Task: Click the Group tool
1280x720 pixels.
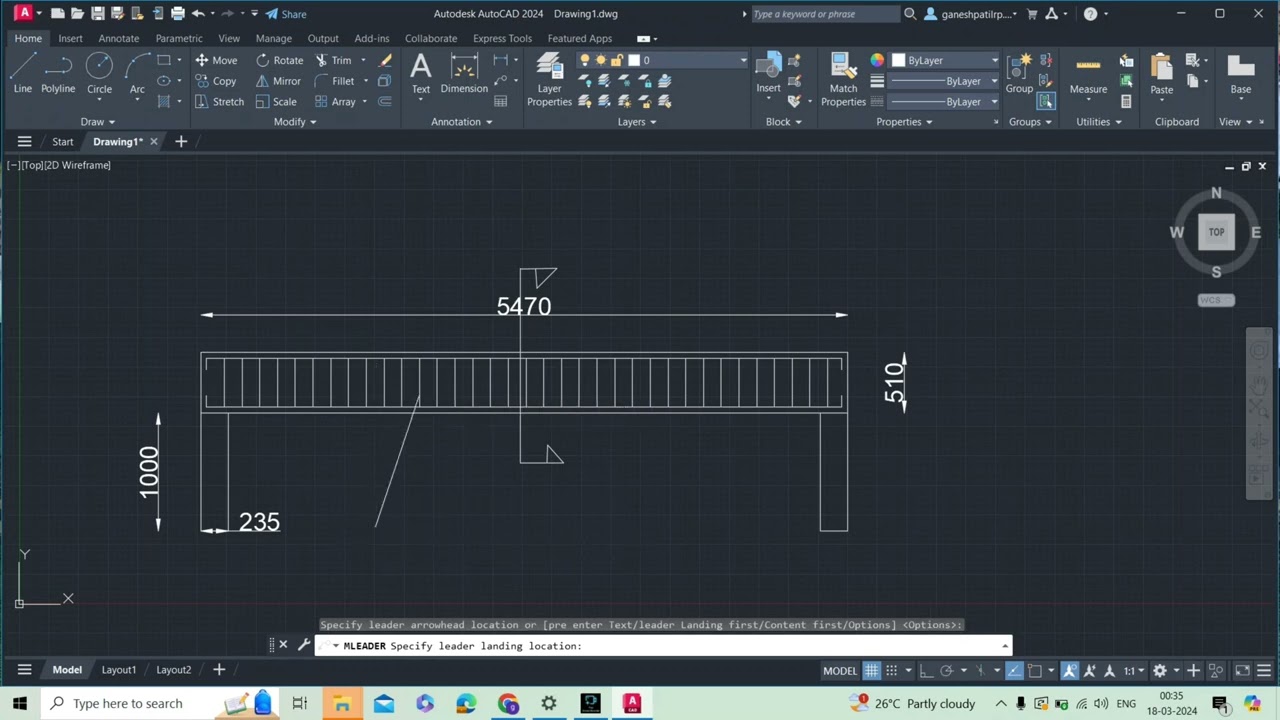Action: pyautogui.click(x=1019, y=73)
